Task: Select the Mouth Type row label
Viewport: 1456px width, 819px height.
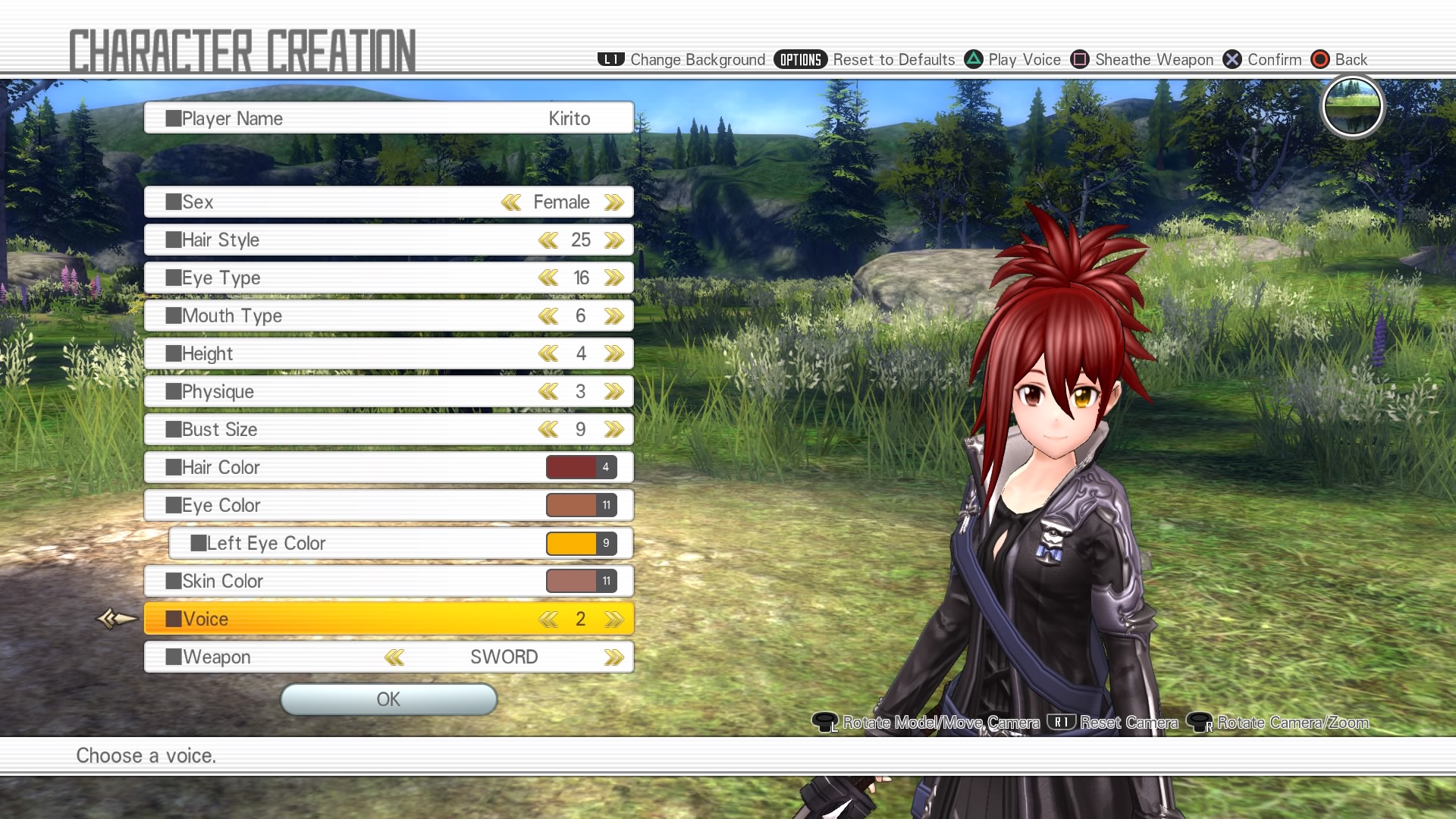Action: (x=232, y=316)
